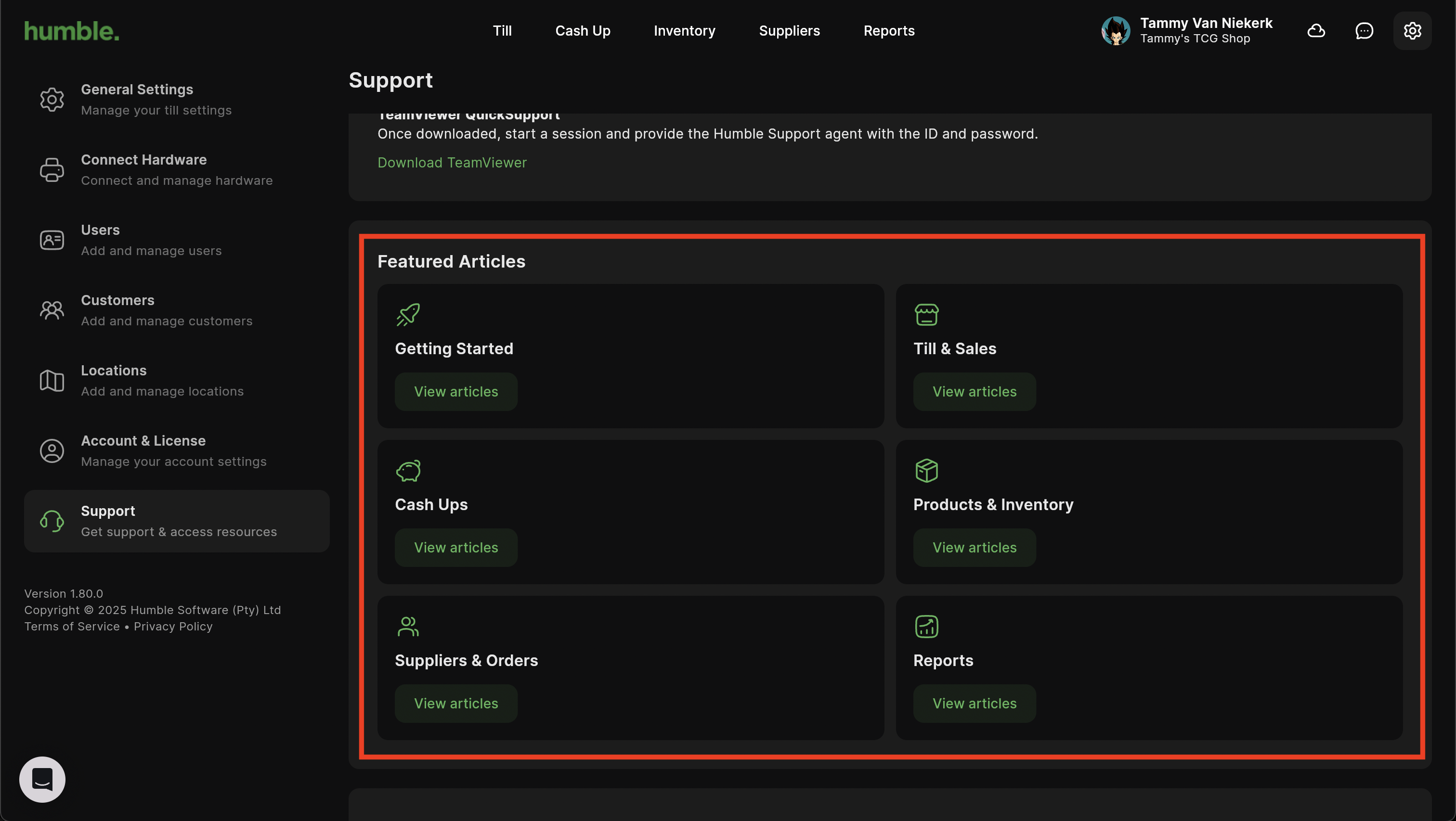
Task: Open the Intercom chat launcher bubble
Action: 42,779
